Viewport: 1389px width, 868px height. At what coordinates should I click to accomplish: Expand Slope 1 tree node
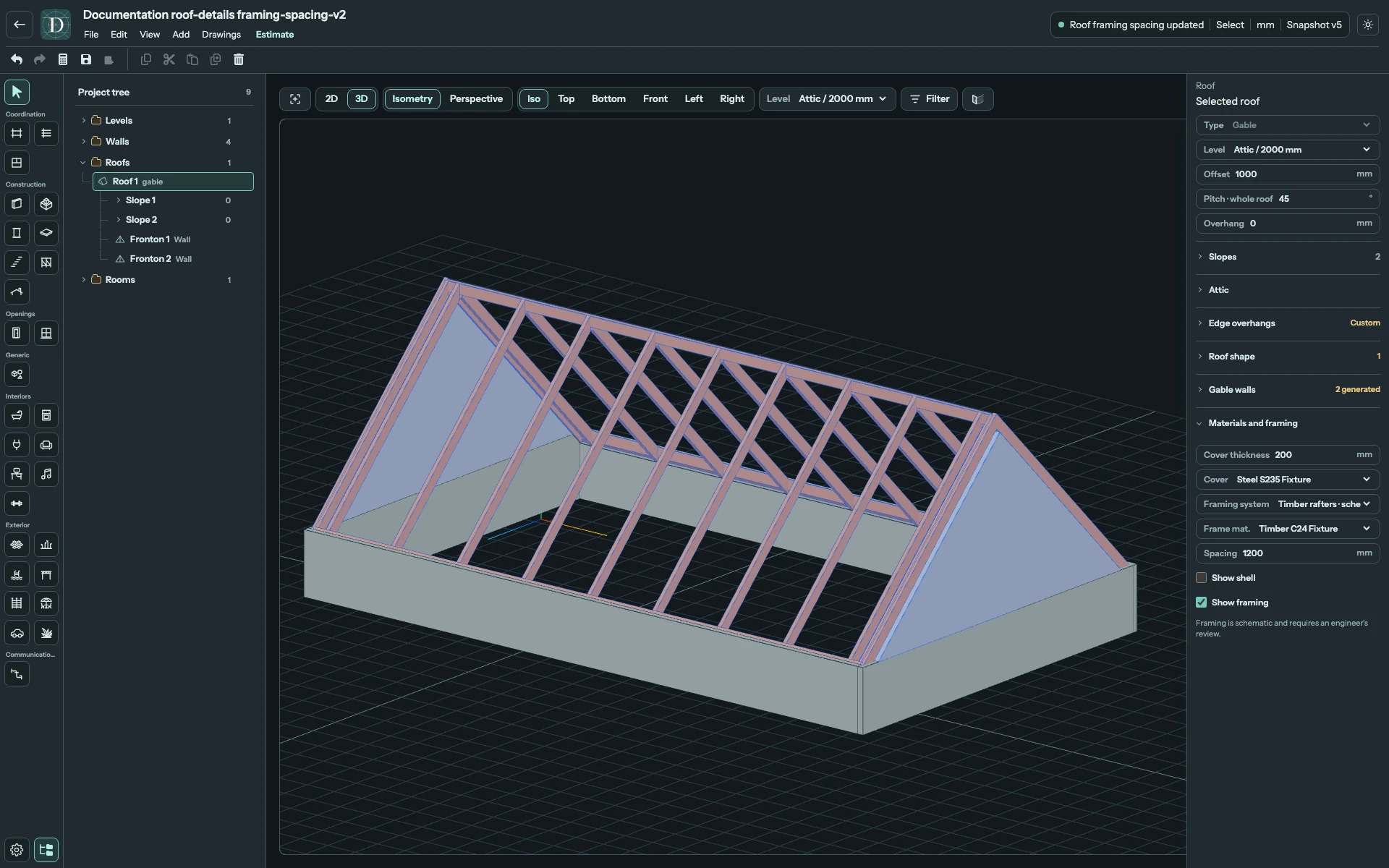click(119, 200)
